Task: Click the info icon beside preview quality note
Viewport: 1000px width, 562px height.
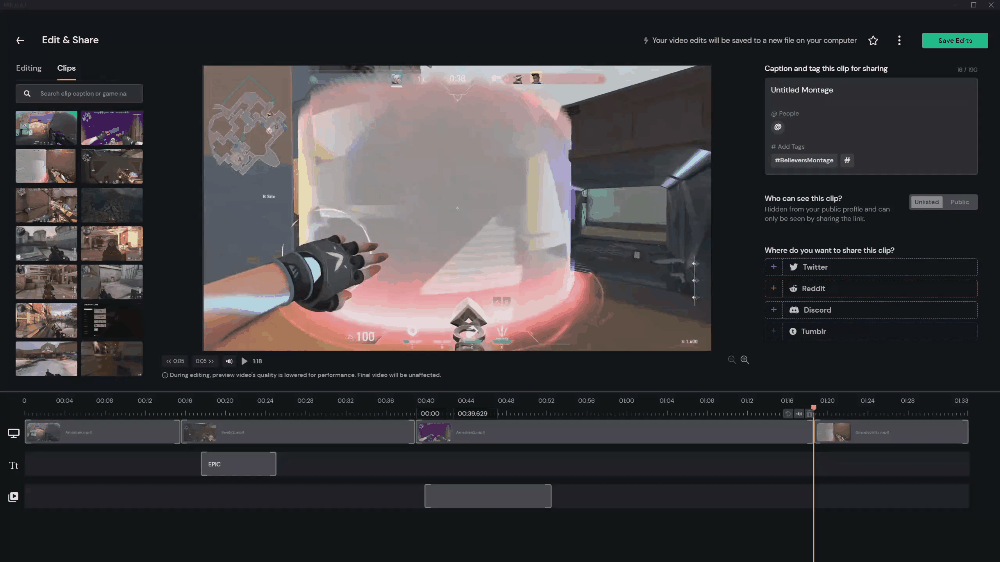Action: 165,375
